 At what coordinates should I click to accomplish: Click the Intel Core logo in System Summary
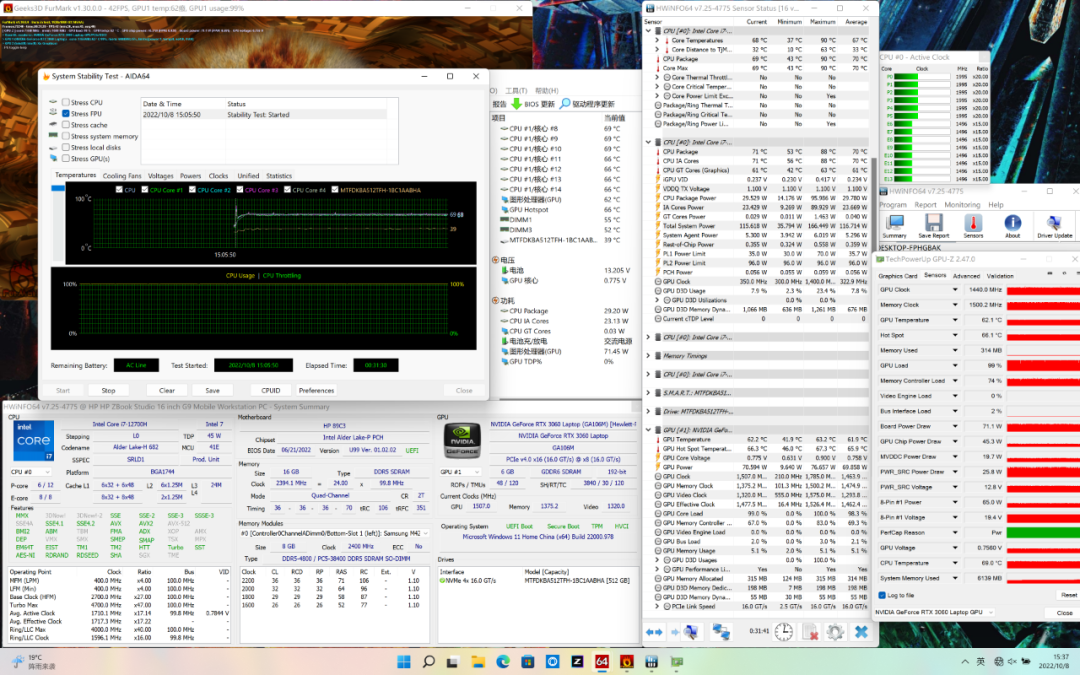tap(33, 441)
